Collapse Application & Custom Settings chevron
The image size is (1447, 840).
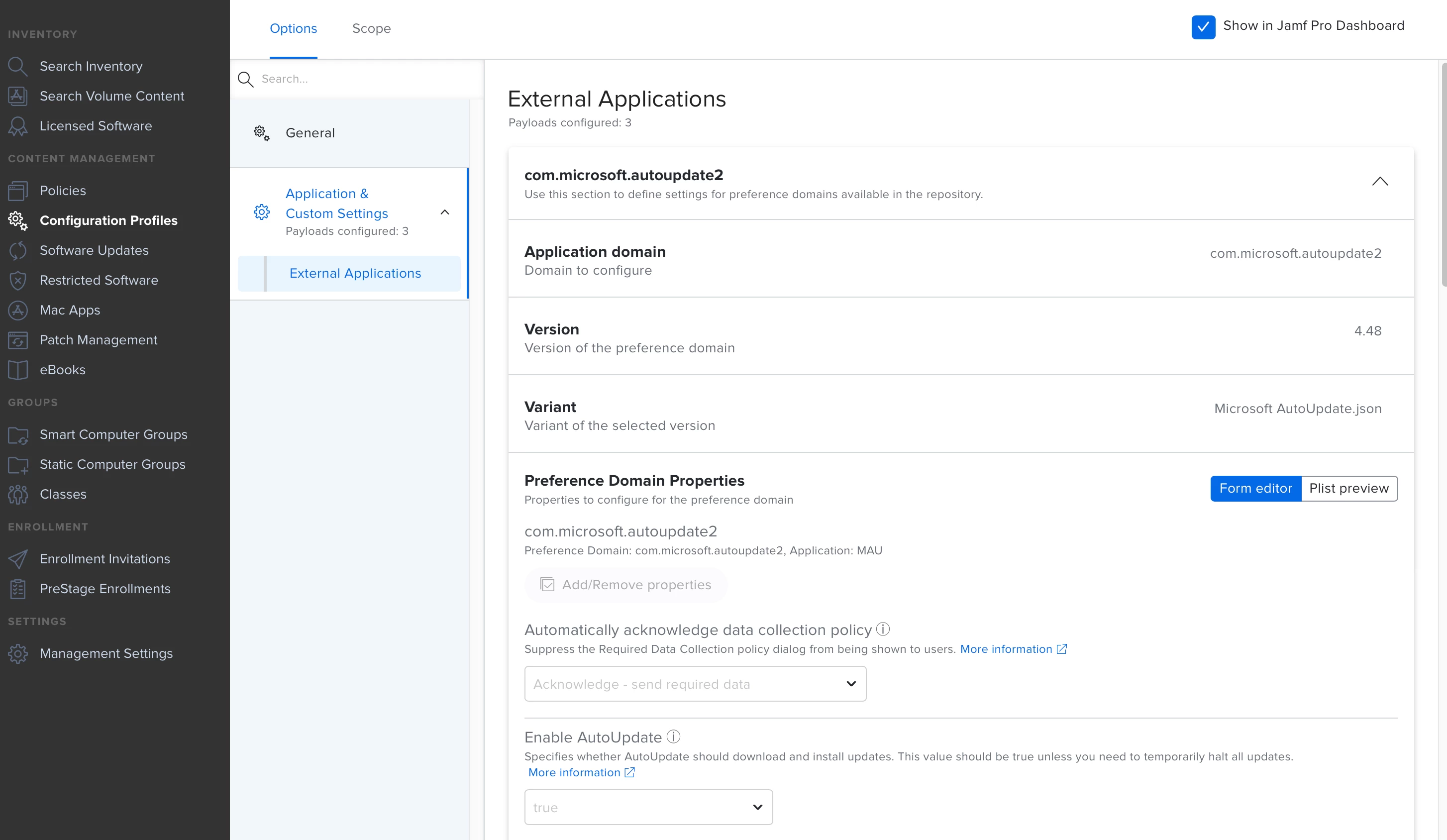[x=444, y=212]
